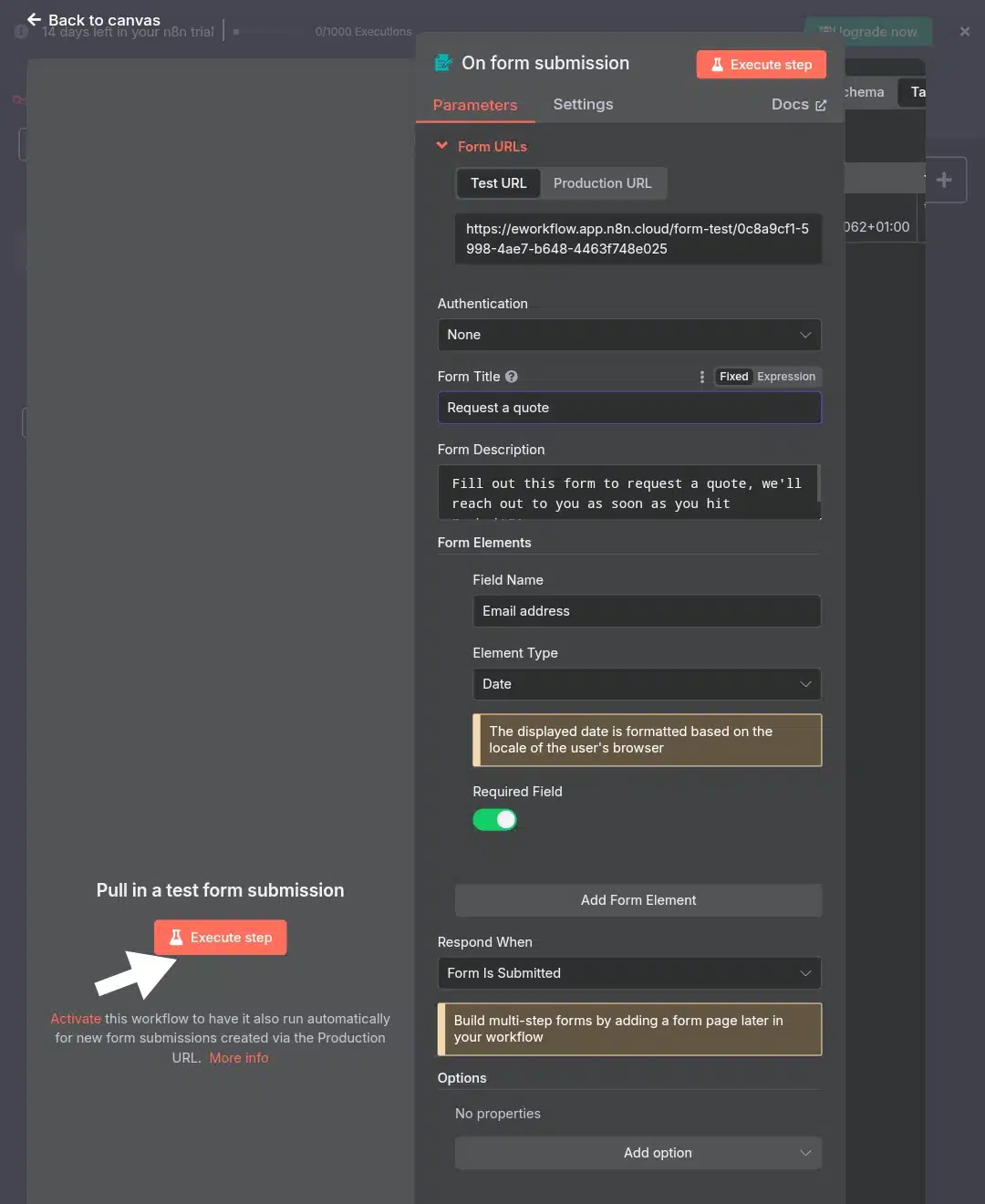Click the Activate link
Image resolution: width=985 pixels, height=1204 pixels.
pos(76,1019)
